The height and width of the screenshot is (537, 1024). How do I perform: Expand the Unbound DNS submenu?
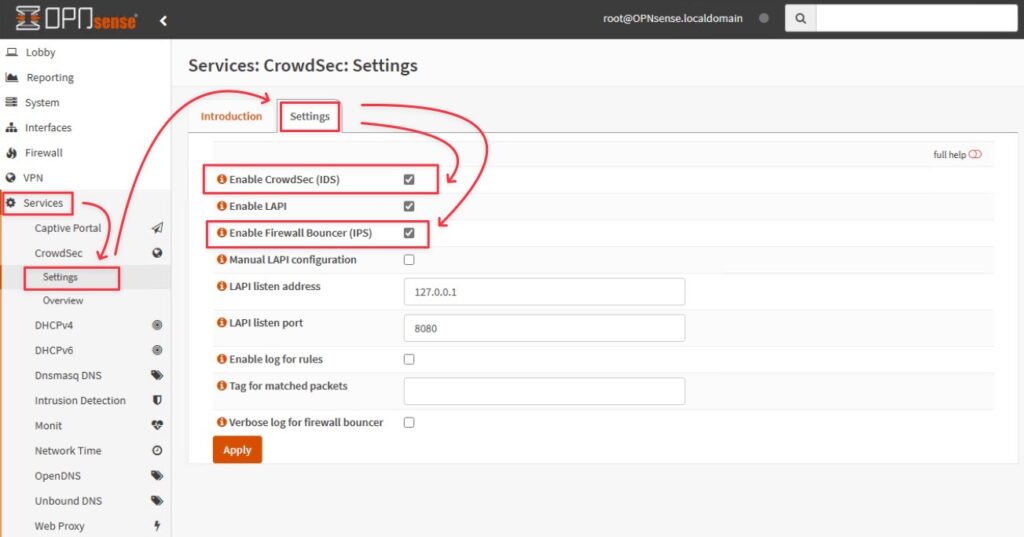click(68, 500)
